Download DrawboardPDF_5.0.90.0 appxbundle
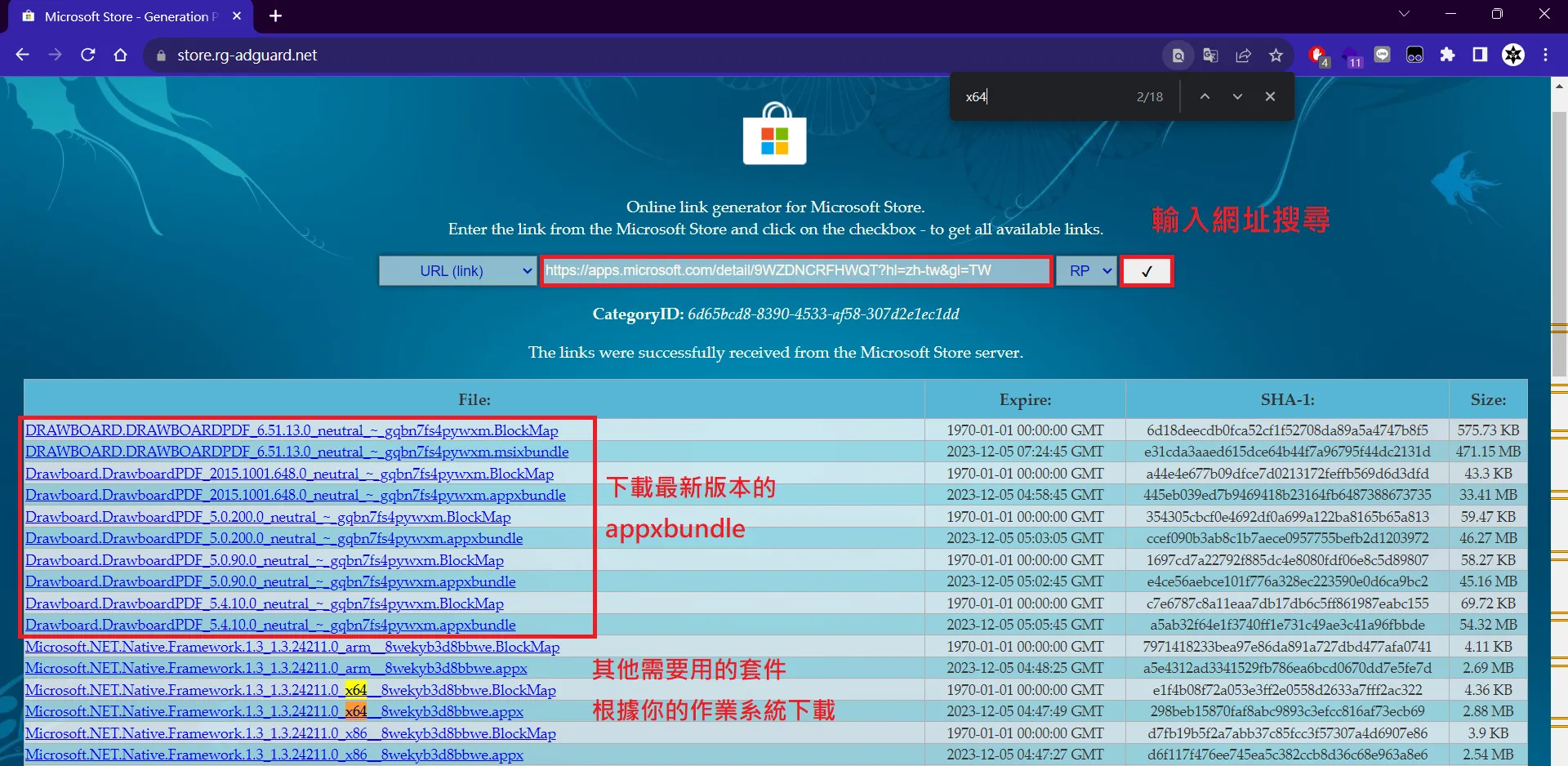 pyautogui.click(x=270, y=581)
